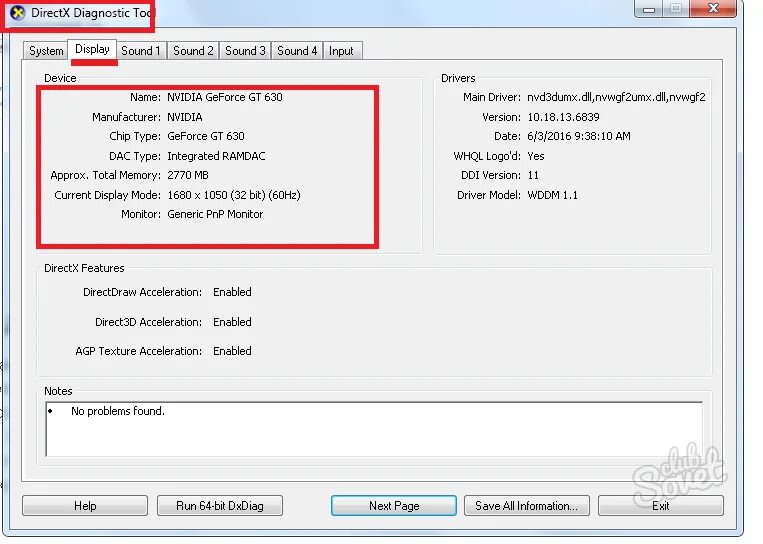763x544 pixels.
Task: Click driver model 'WDDM 1.1'
Action: (553, 195)
